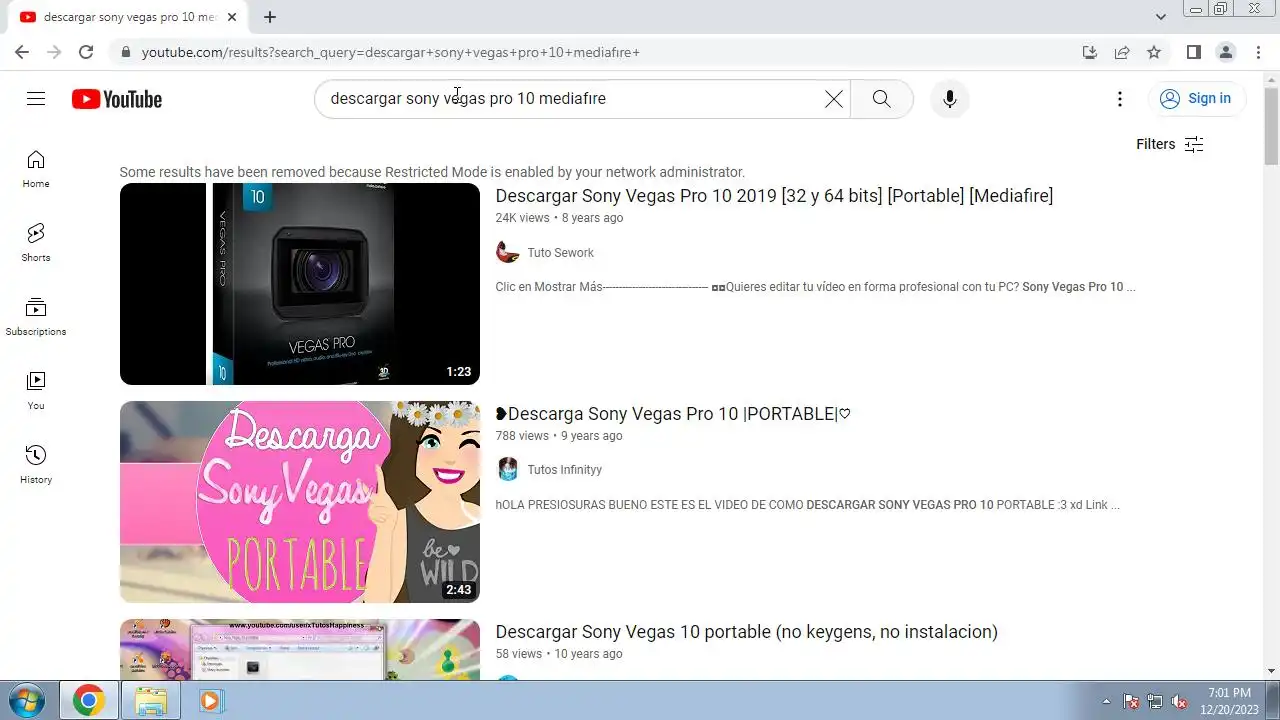Open title Descargar Sony Vegas Pro 10 2019
The height and width of the screenshot is (720, 1280).
pos(774,196)
